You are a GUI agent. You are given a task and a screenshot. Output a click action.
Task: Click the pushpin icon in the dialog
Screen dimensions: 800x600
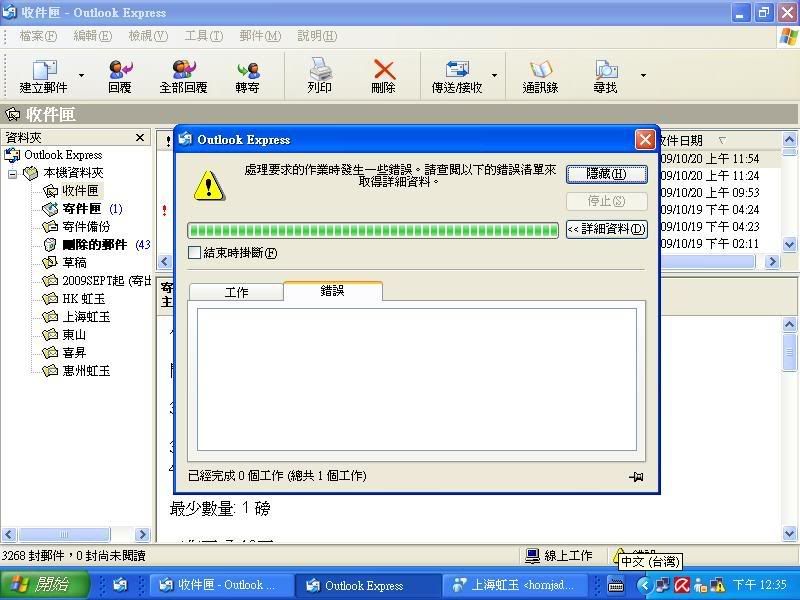click(636, 477)
